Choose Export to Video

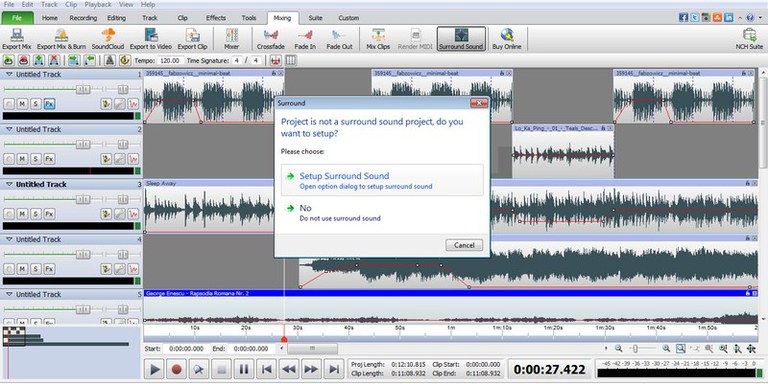click(x=150, y=39)
